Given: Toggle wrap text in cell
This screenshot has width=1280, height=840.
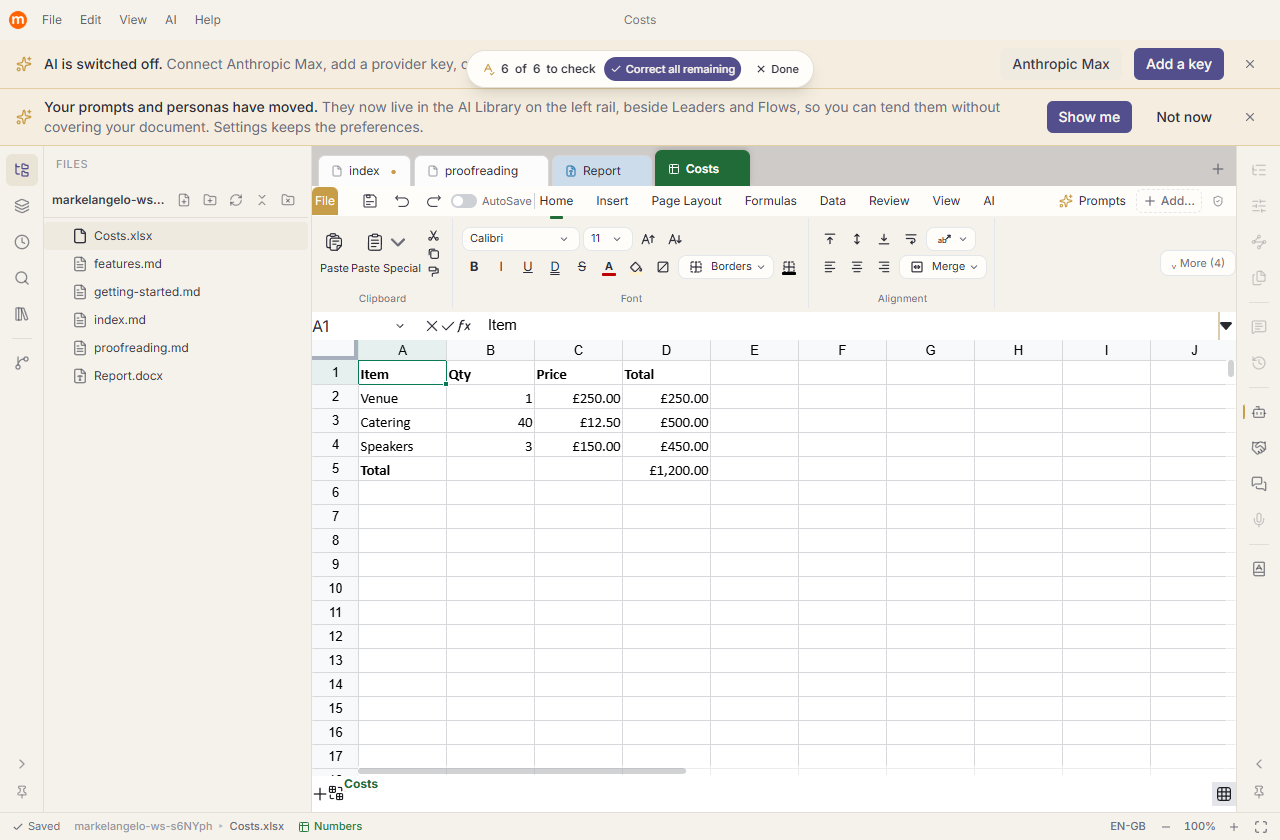Looking at the screenshot, I should coord(911,239).
